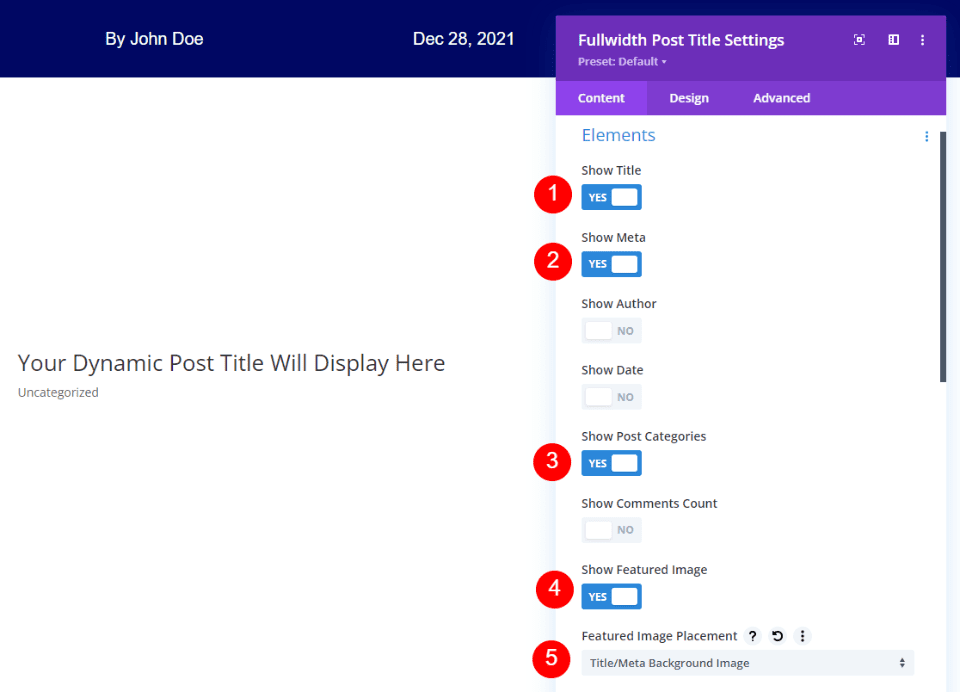Switch to the Design tab
This screenshot has height=692, width=960.
click(x=688, y=97)
